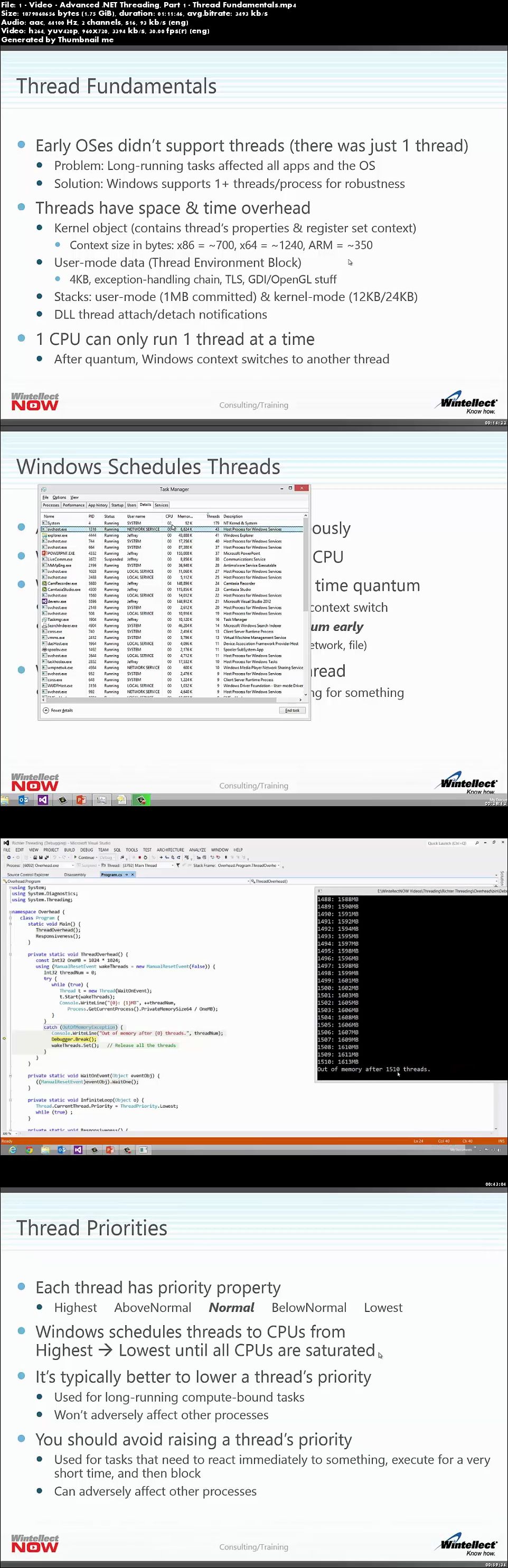Select the System process row
This screenshot has height=1568, width=508.
click(172, 523)
